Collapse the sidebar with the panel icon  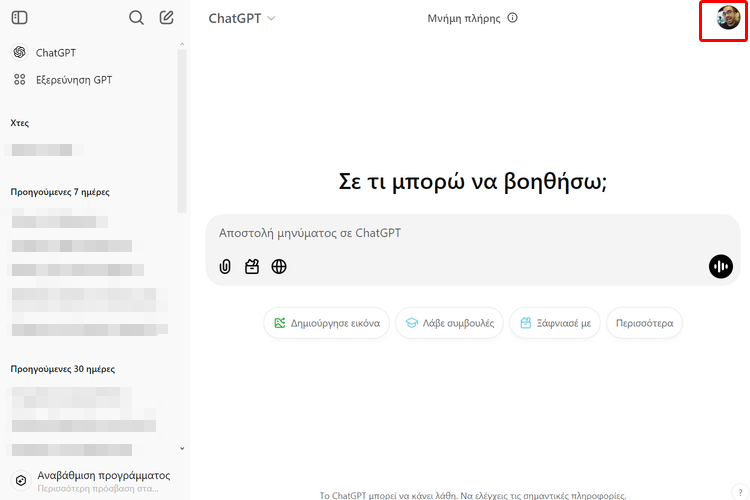pyautogui.click(x=20, y=18)
